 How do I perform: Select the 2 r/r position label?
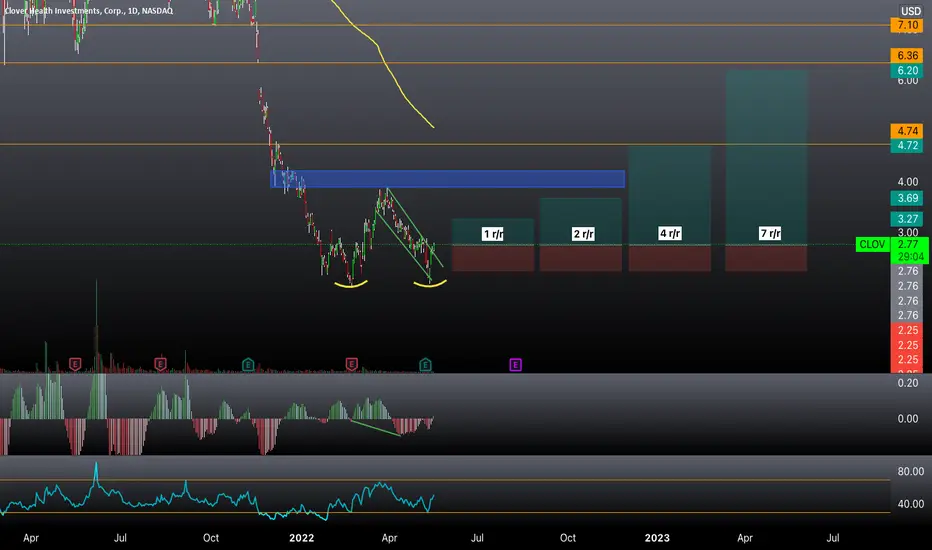tap(583, 234)
